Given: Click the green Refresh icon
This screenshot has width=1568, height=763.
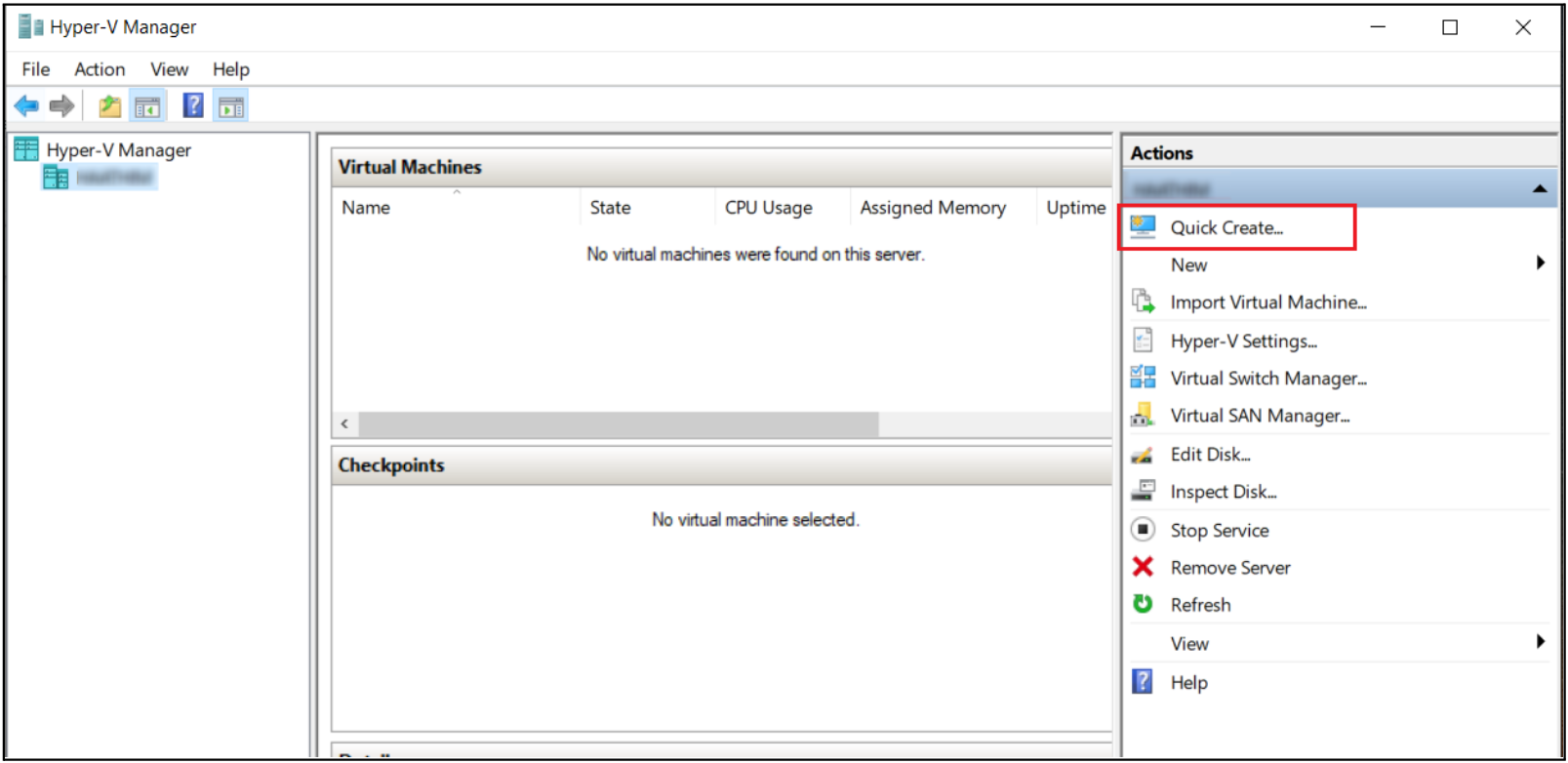Looking at the screenshot, I should 1143,604.
